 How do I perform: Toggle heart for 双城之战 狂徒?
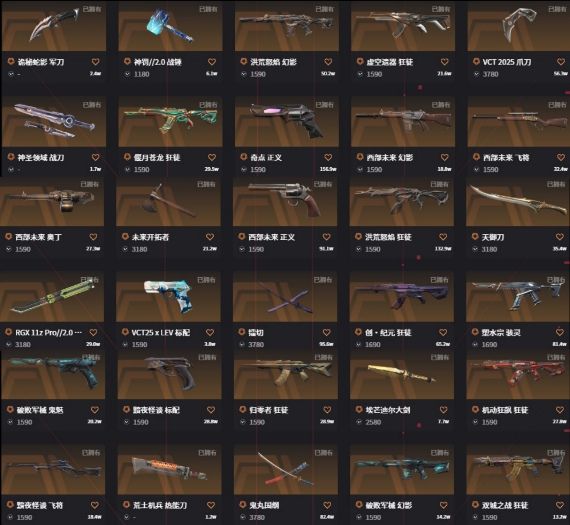(560, 505)
